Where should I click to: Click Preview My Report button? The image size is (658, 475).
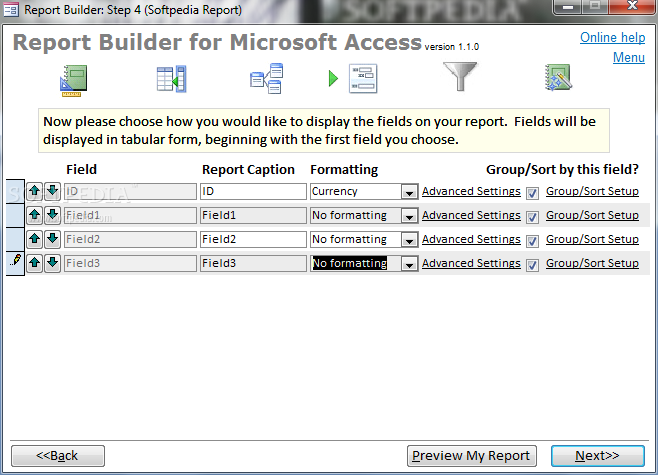pos(472,456)
